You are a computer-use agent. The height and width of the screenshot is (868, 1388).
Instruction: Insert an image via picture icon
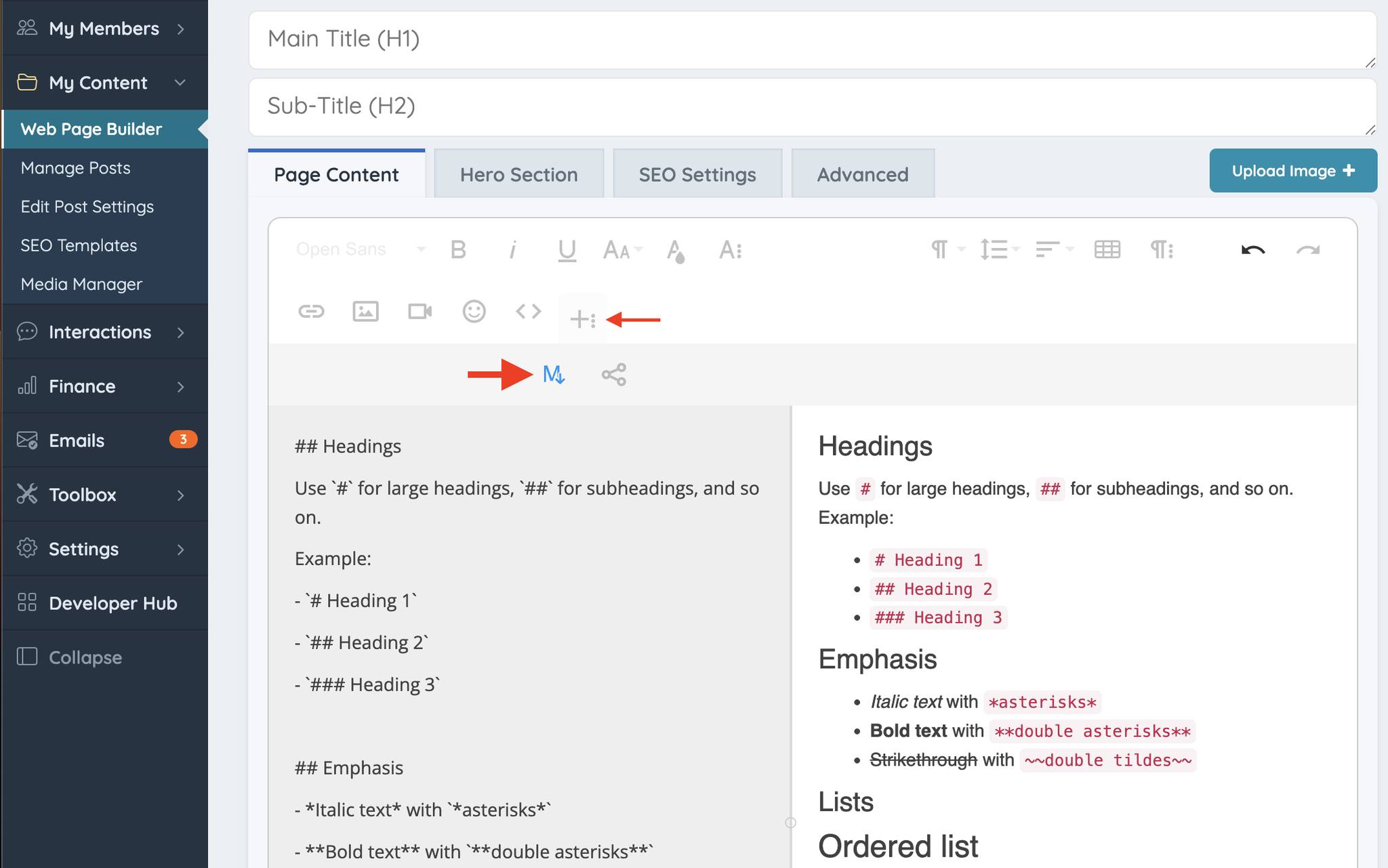[365, 311]
